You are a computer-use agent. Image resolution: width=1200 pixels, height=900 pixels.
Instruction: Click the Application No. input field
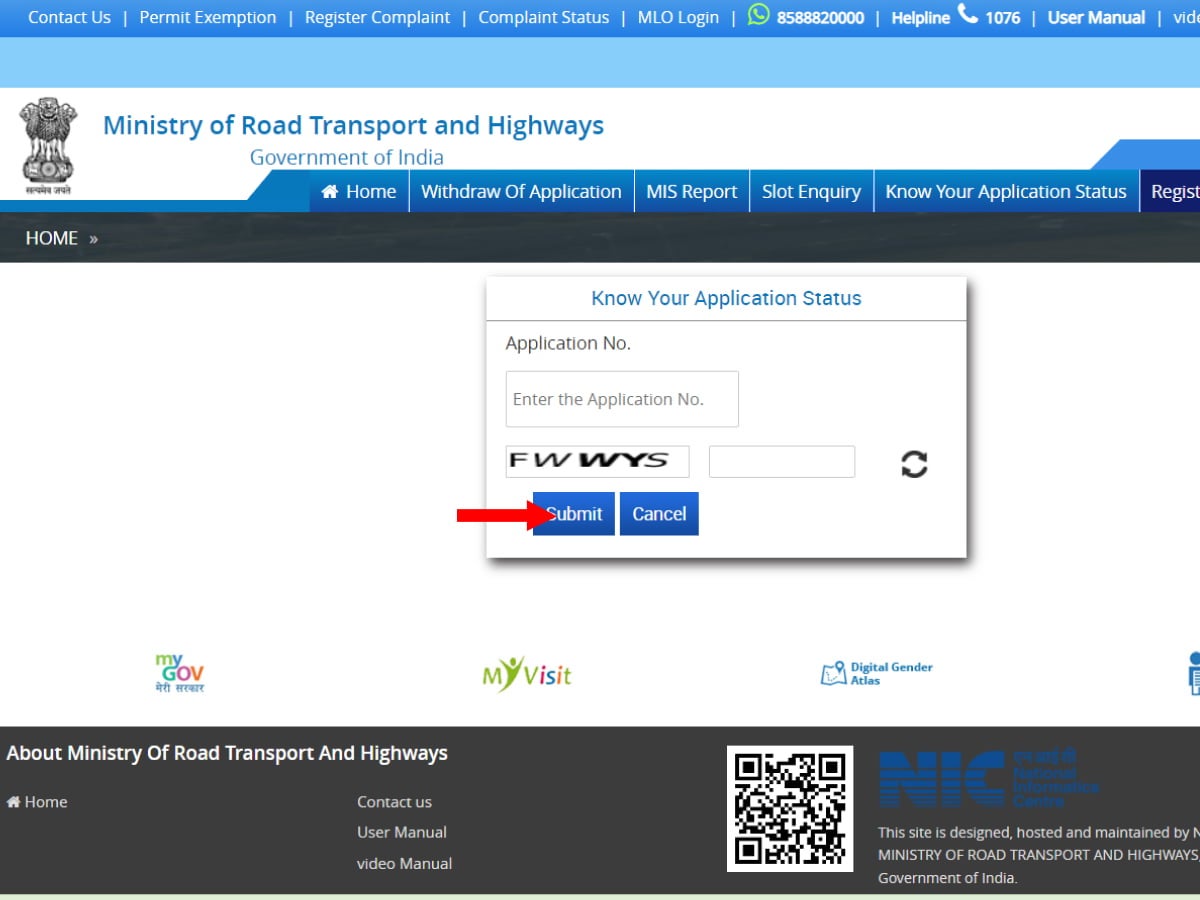(621, 398)
